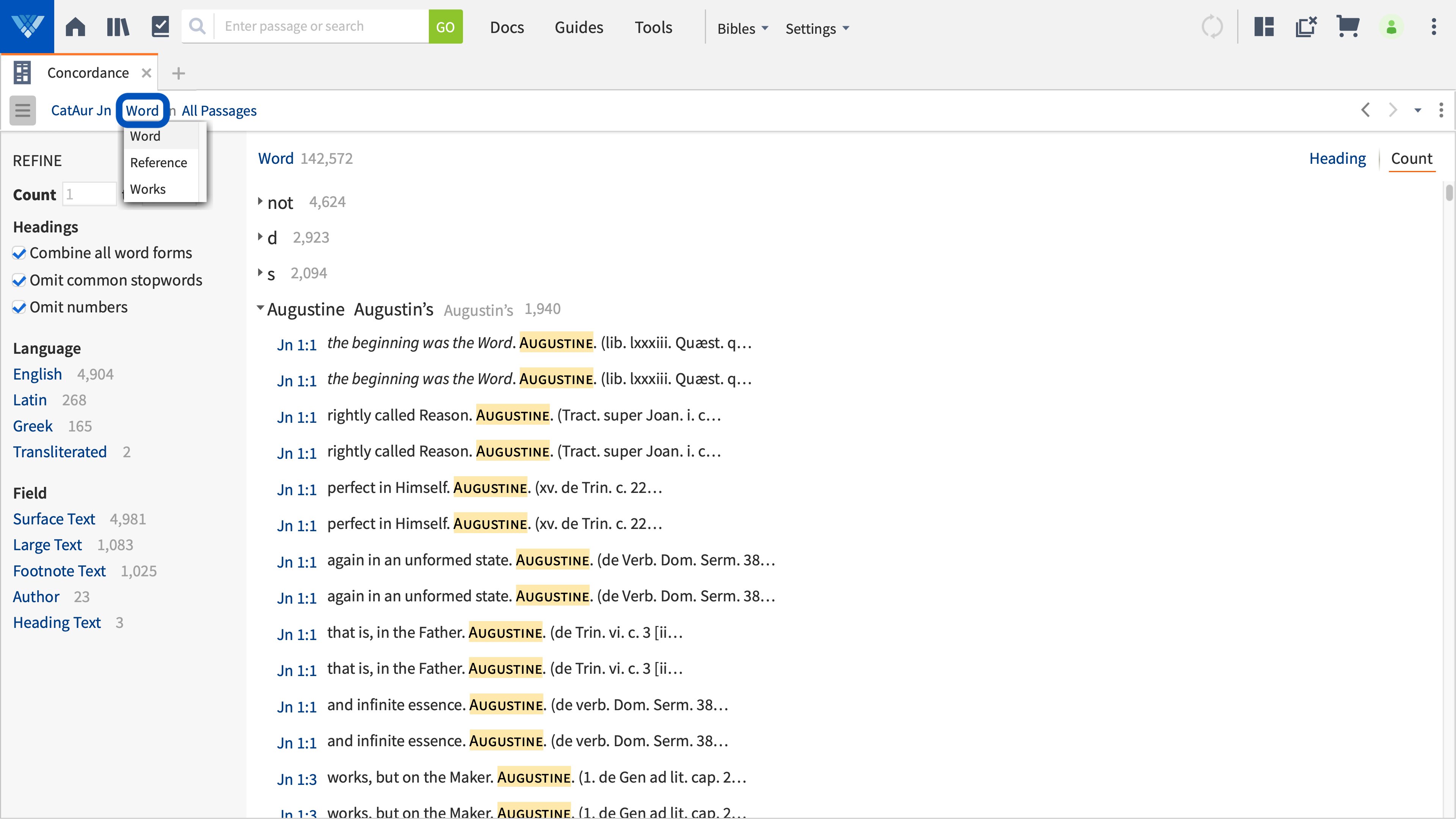Screen dimensions: 1456x819
Task: Toggle the Omit numbers checkbox
Action: pos(19,307)
